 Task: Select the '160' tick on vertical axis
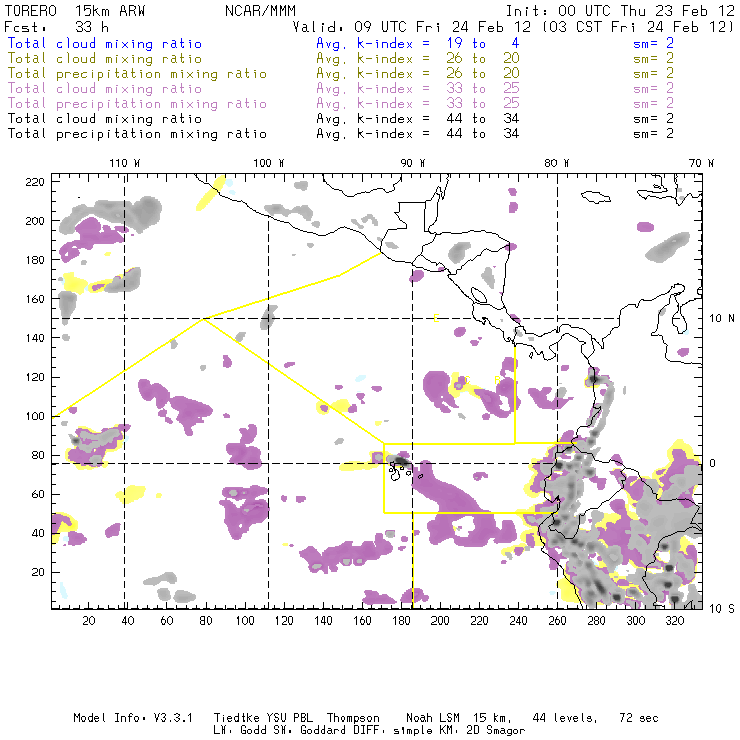pyautogui.click(x=35, y=299)
